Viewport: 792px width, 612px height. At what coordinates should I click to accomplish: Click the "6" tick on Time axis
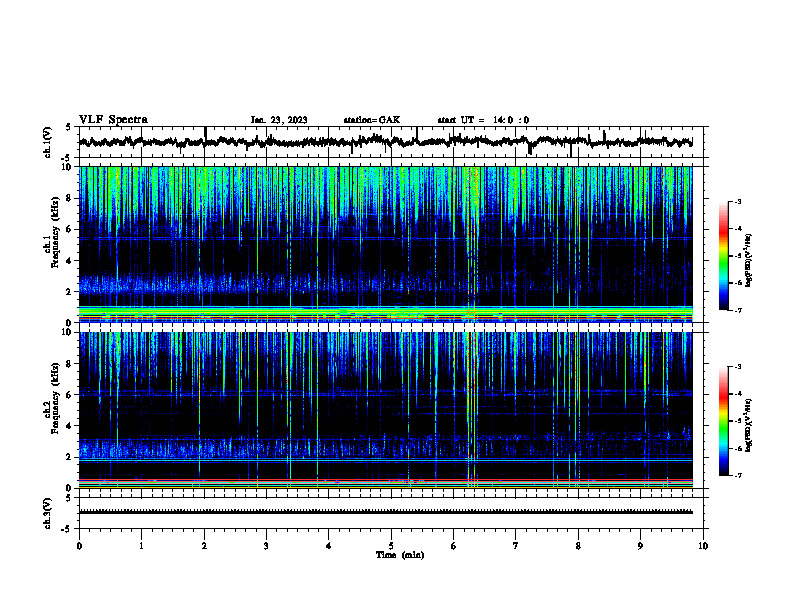[x=454, y=546]
